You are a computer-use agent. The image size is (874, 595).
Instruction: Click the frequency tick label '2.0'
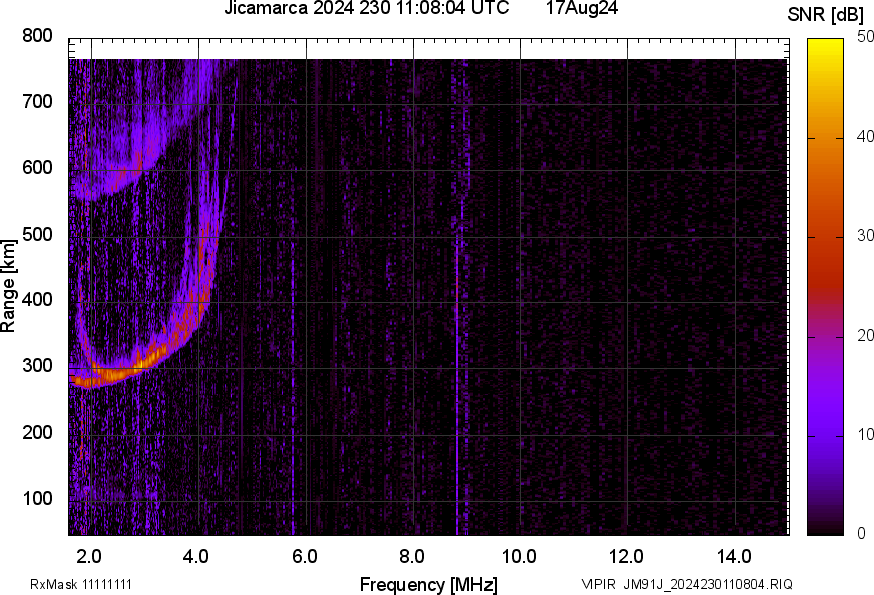(x=89, y=556)
